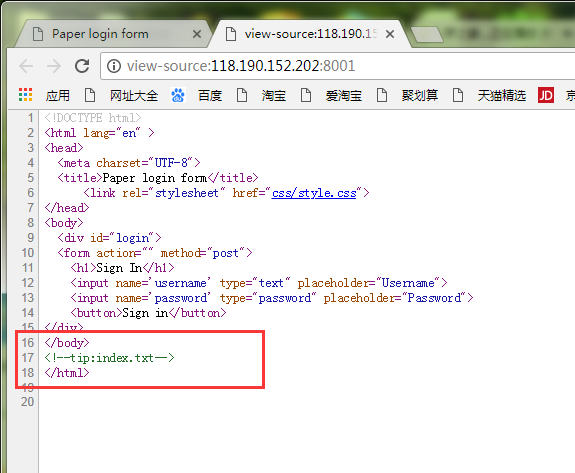Open 聚划算 bookmark
This screenshot has height=473, width=575.
coord(420,95)
